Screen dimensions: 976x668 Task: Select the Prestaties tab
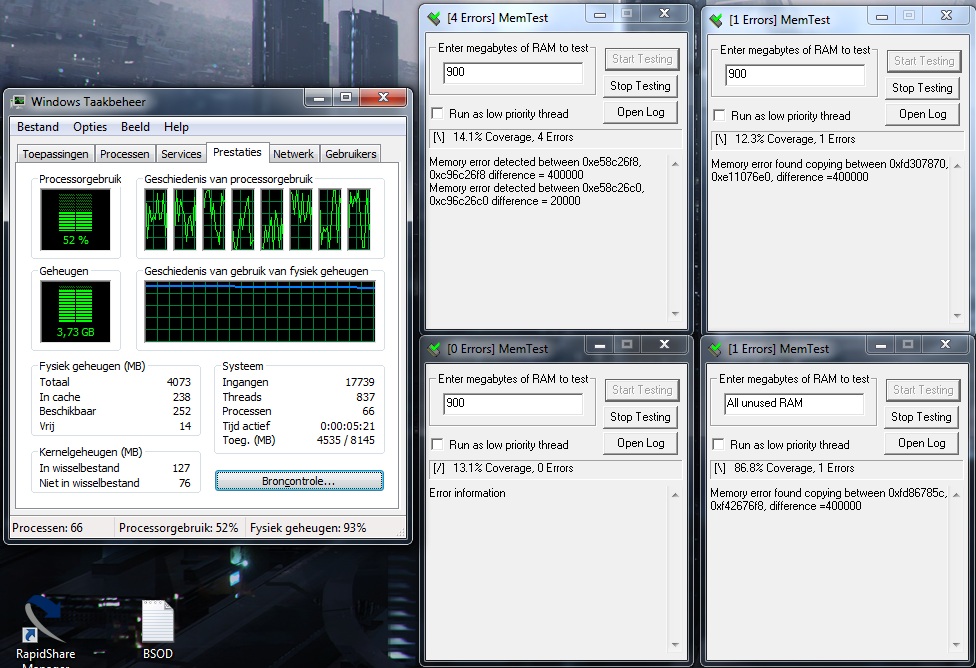(237, 152)
